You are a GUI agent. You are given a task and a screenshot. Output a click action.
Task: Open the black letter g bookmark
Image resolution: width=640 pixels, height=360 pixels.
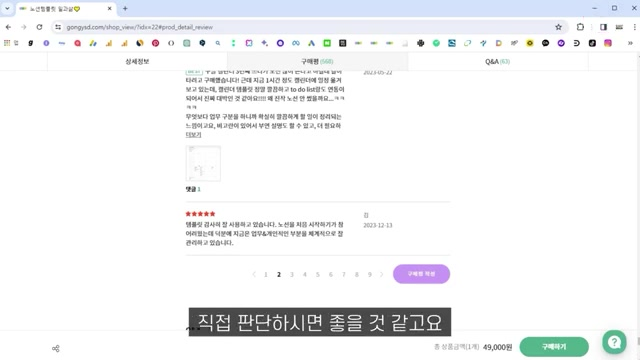31,43
